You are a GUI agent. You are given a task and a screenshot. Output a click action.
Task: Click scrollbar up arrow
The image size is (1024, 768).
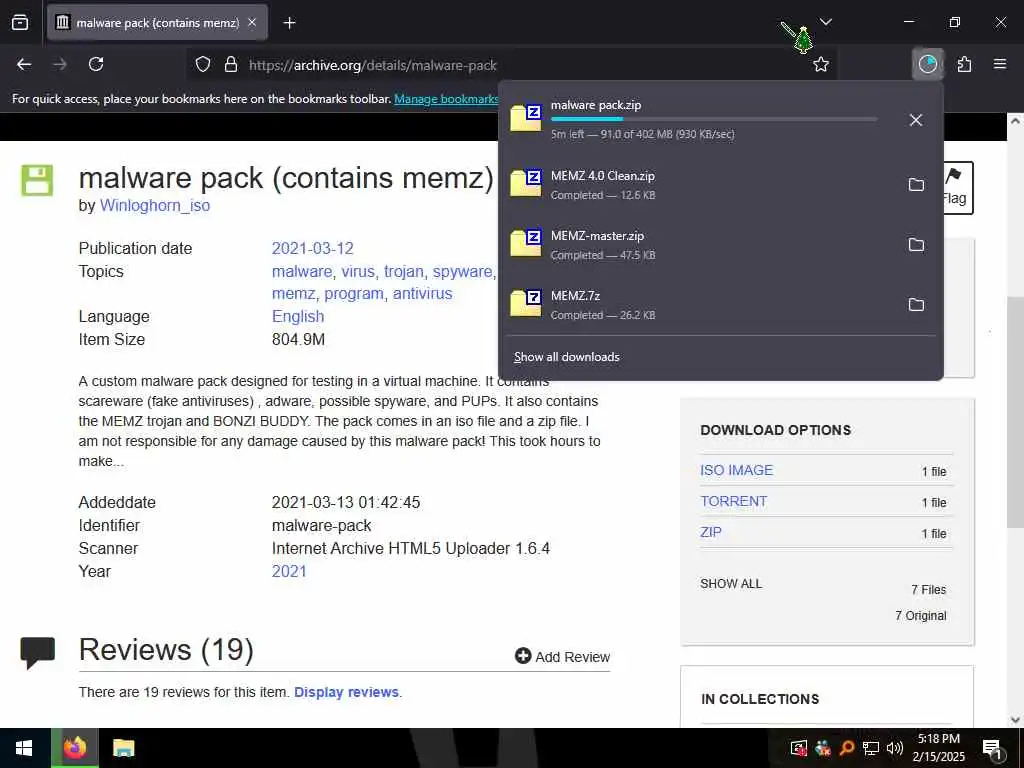coord(1016,121)
